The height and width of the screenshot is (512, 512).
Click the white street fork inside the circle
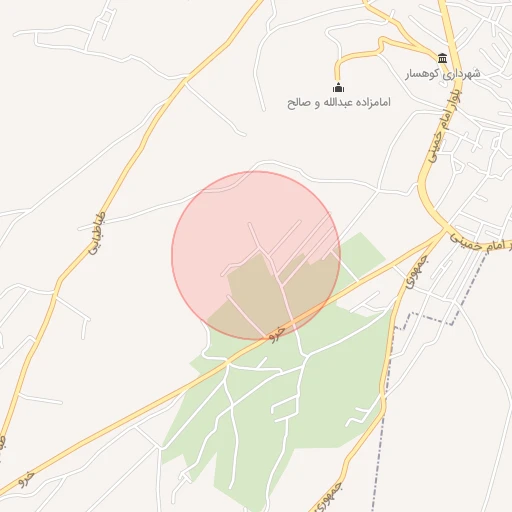pyautogui.click(x=261, y=248)
